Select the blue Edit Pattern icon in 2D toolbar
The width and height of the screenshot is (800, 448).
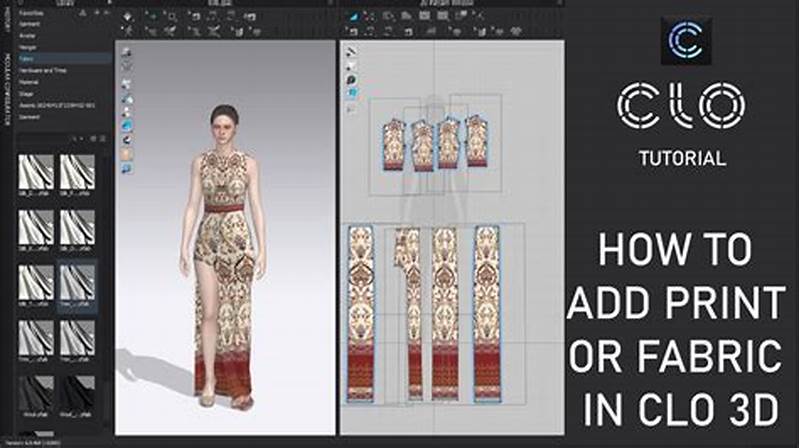point(354,17)
